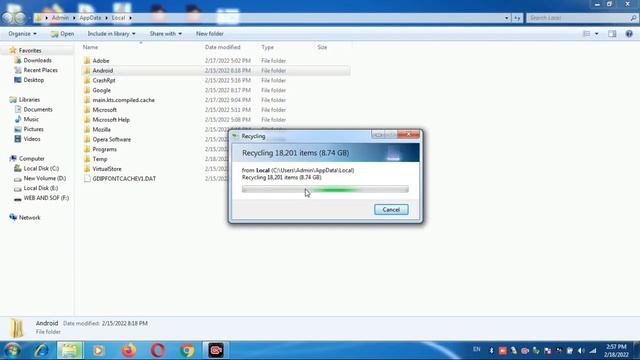This screenshot has width=640, height=360.
Task: Expand arrow after Local in breadcrumb
Action: pyautogui.click(x=130, y=18)
